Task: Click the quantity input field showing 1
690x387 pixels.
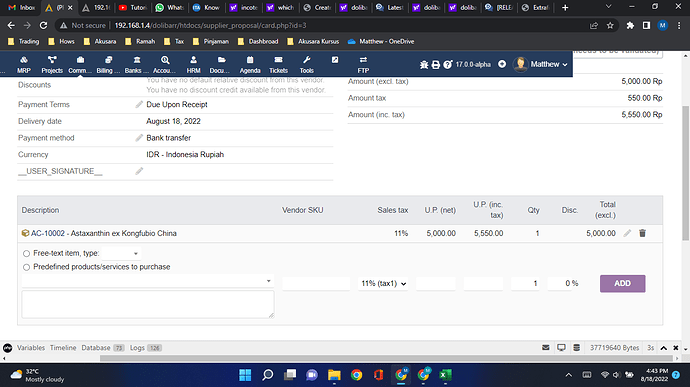Action: [525, 284]
